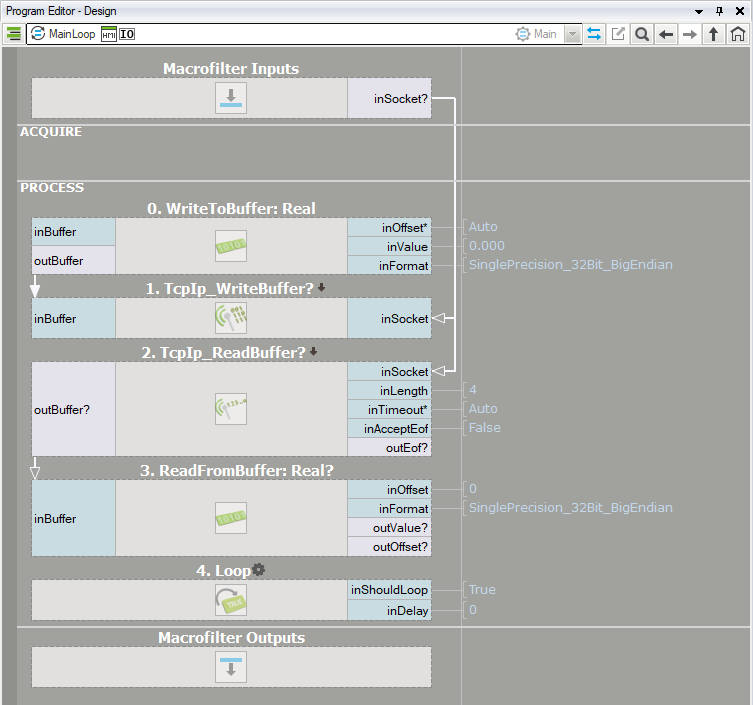The width and height of the screenshot is (753, 705).
Task: Click the inAcceptEof port
Action: click(x=389, y=428)
